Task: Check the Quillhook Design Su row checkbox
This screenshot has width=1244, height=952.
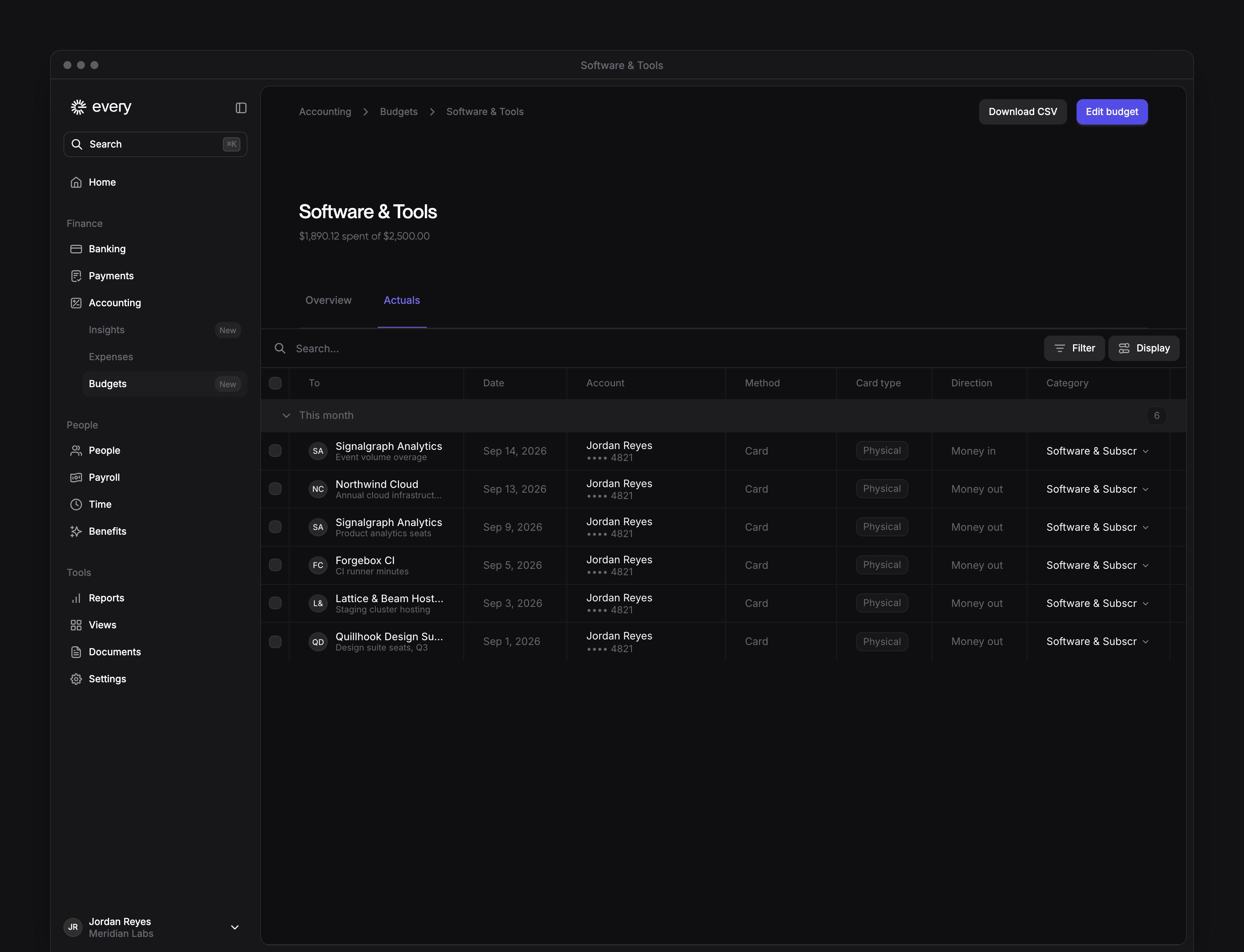Action: [x=275, y=641]
